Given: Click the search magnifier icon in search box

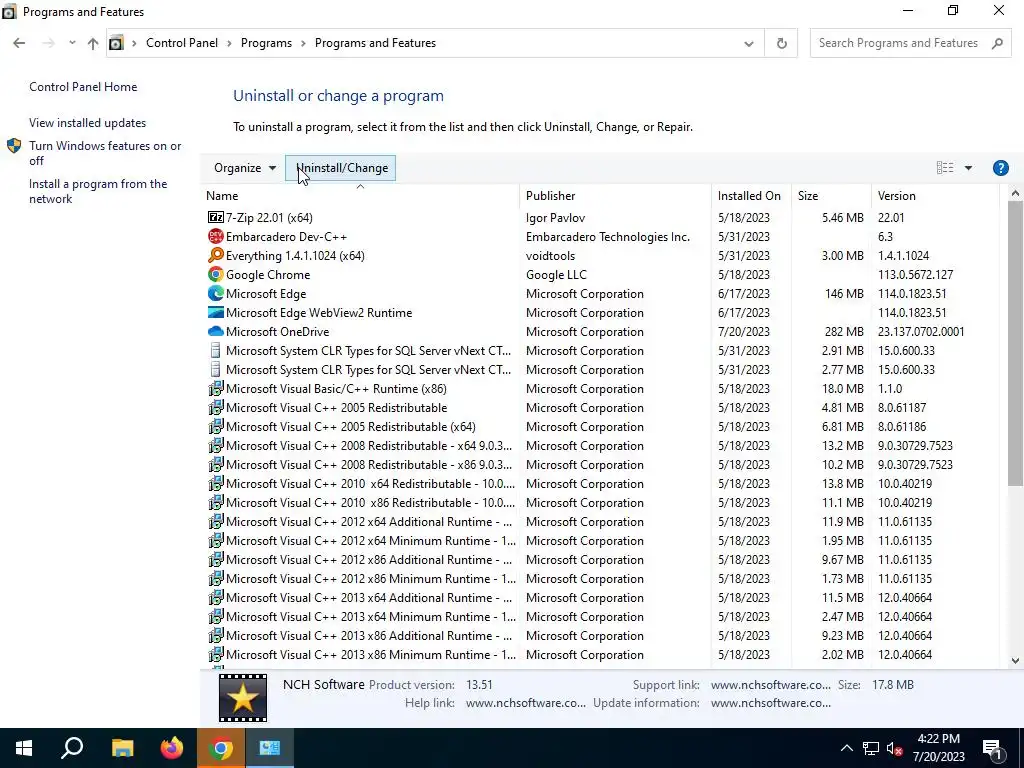Looking at the screenshot, I should pos(997,43).
